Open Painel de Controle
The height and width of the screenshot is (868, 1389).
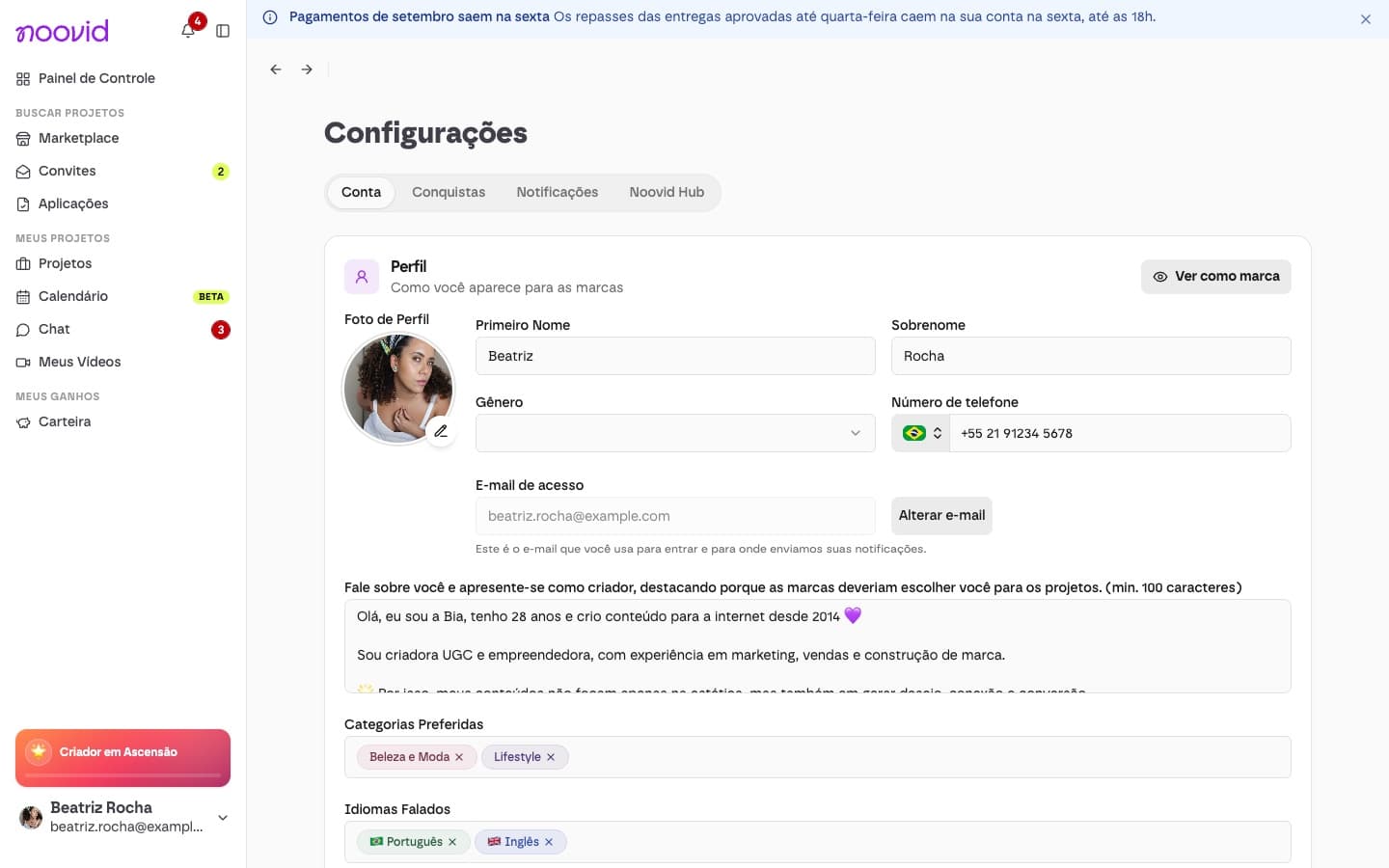(x=123, y=78)
